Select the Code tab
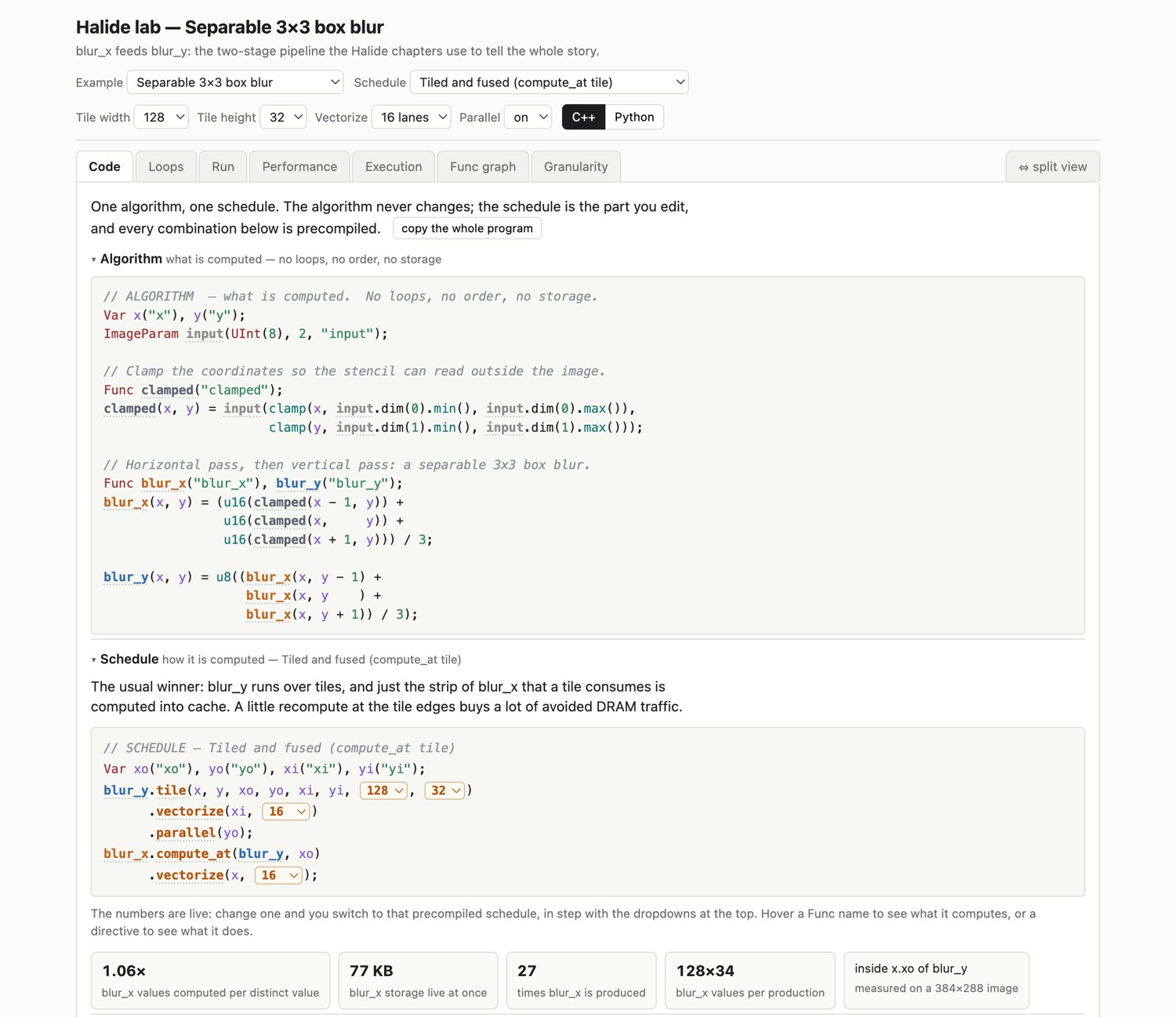The image size is (1176, 1017). (104, 167)
